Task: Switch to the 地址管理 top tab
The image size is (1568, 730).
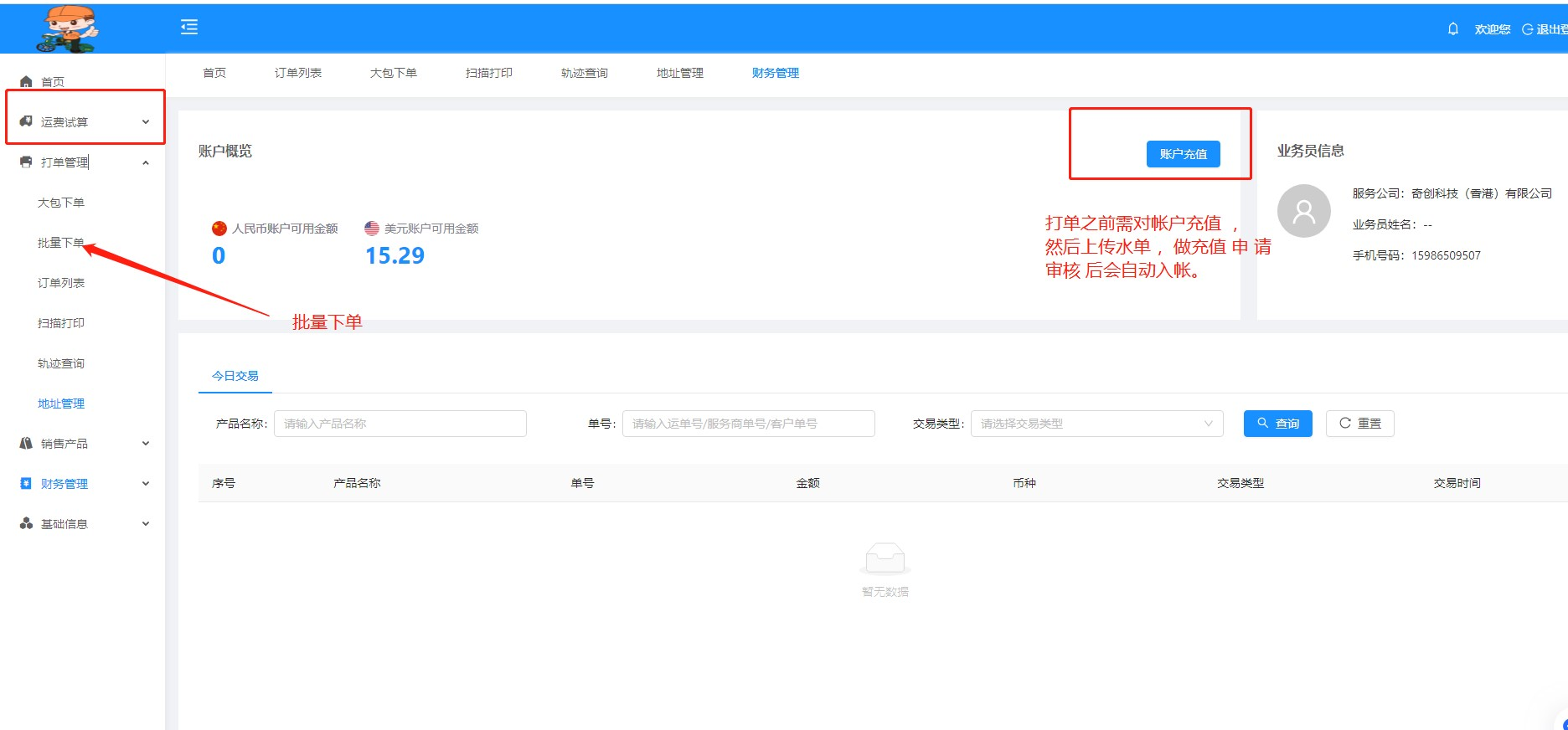Action: [x=680, y=73]
